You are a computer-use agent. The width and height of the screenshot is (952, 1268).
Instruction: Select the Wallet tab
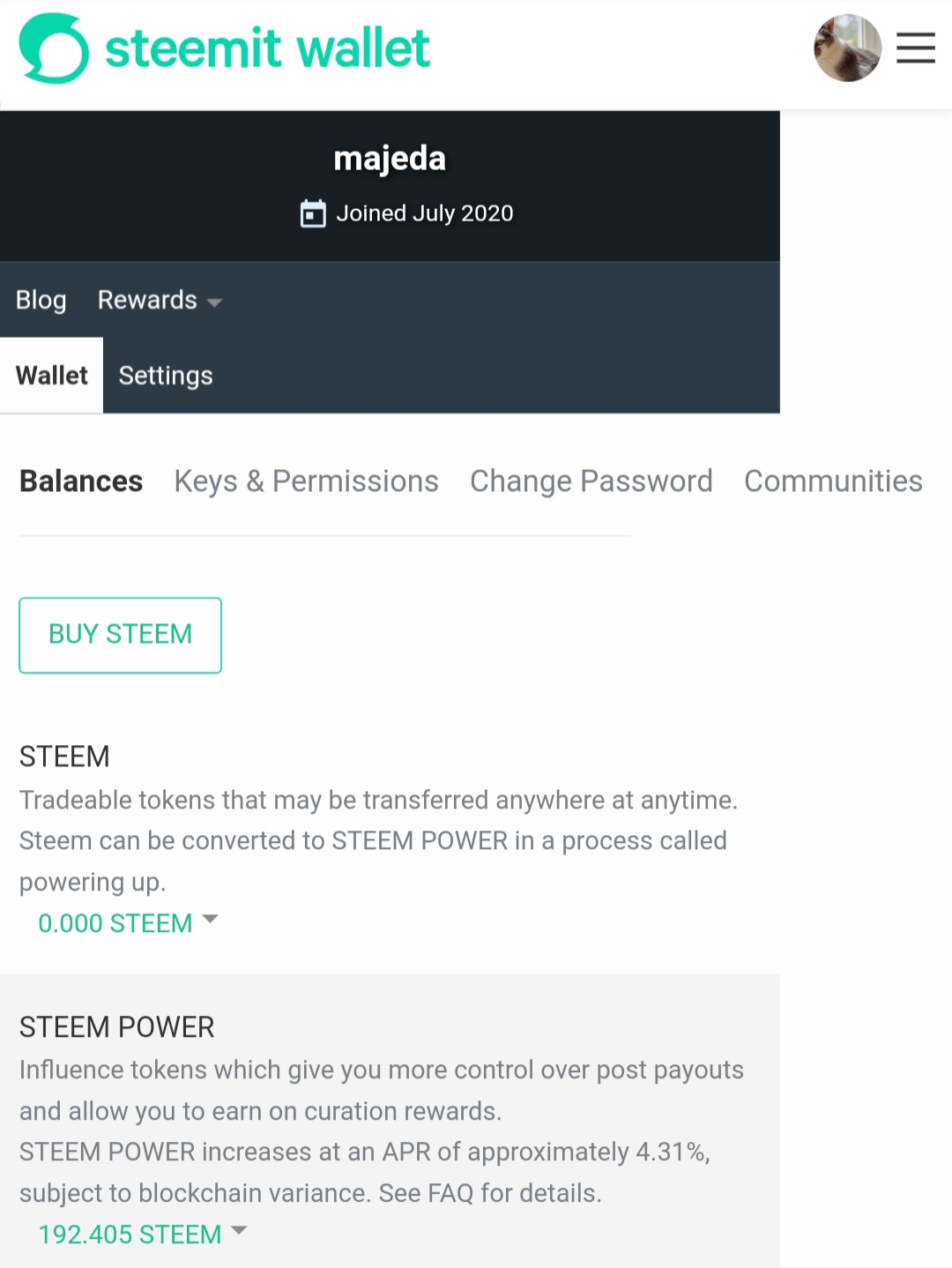pos(52,376)
